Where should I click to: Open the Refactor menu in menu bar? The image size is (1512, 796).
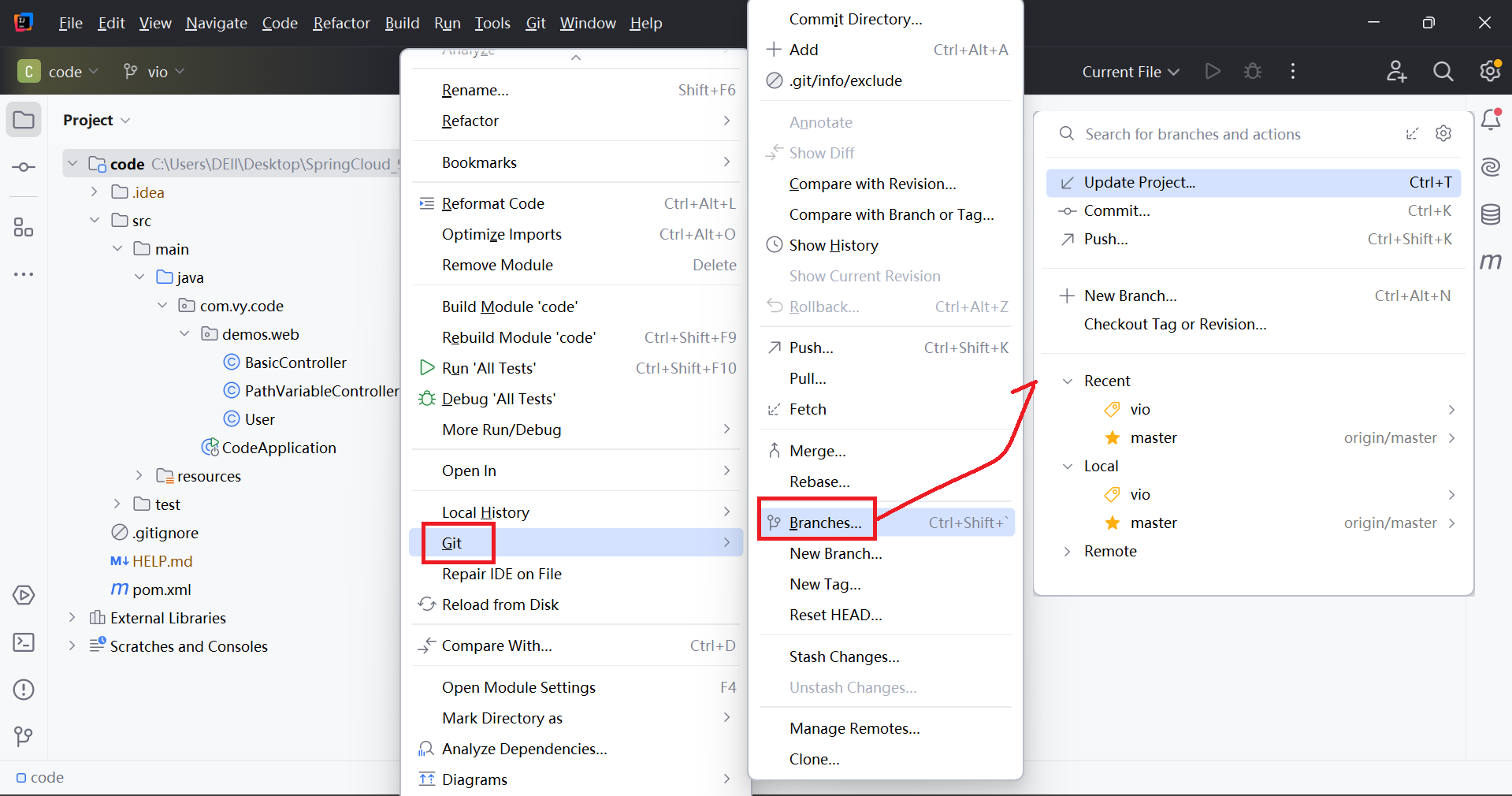click(x=341, y=24)
